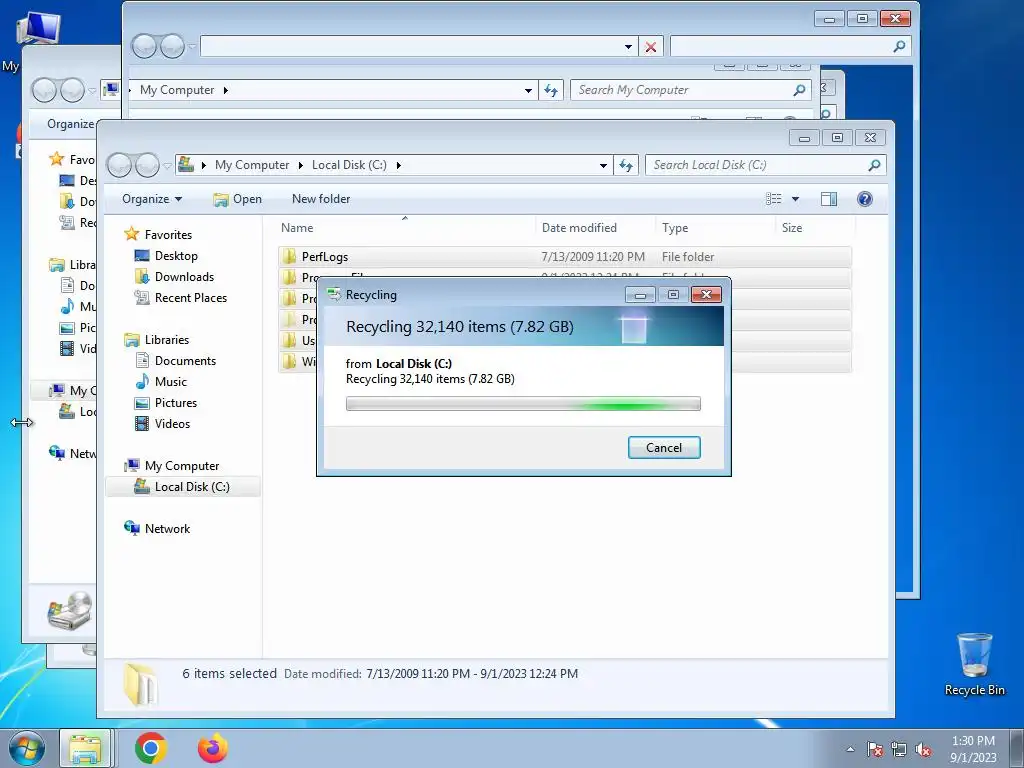Open the Help icon
The height and width of the screenshot is (768, 1024).
click(x=865, y=199)
